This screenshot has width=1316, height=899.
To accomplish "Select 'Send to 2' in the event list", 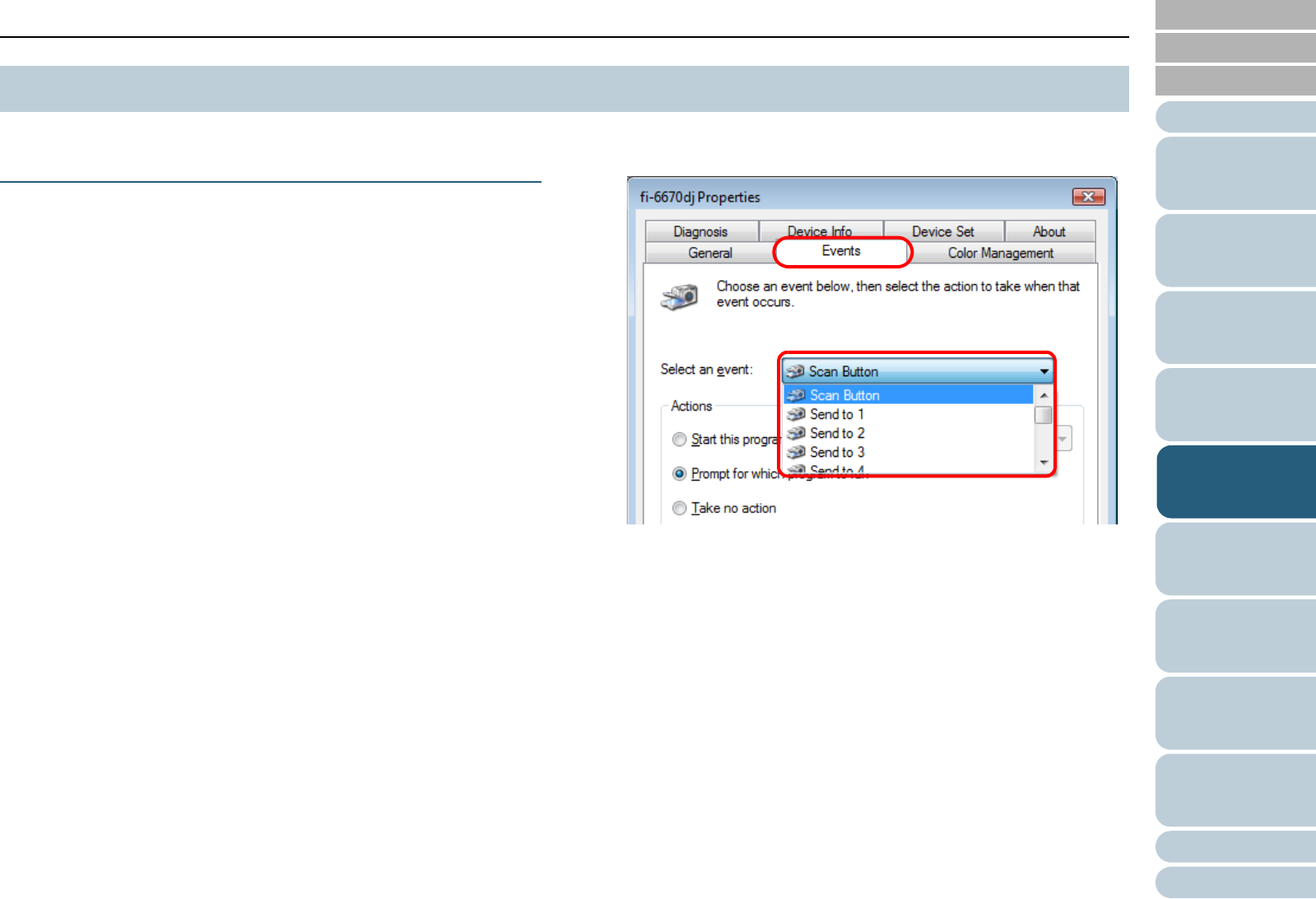I will 908,433.
